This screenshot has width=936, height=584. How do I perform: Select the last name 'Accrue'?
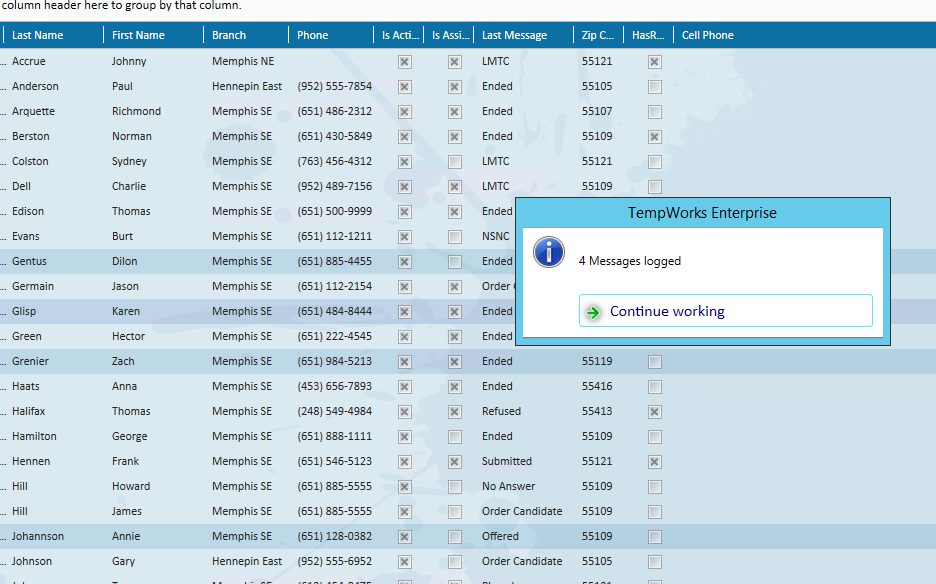click(x=29, y=61)
